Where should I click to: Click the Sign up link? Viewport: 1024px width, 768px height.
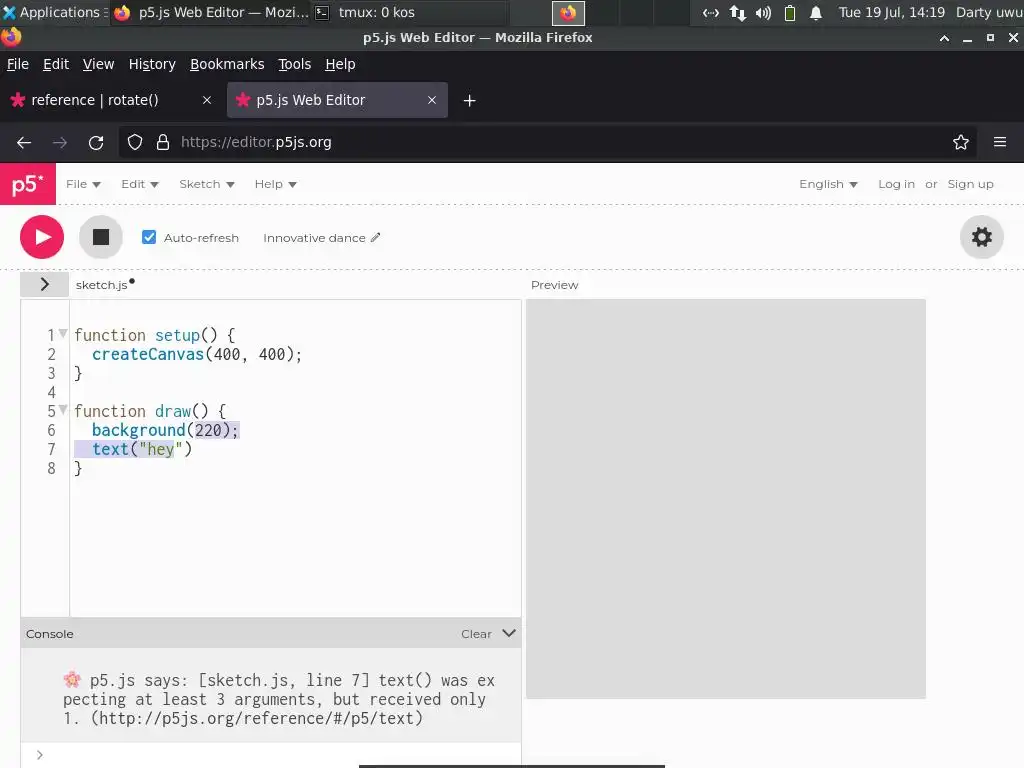pyautogui.click(x=970, y=184)
